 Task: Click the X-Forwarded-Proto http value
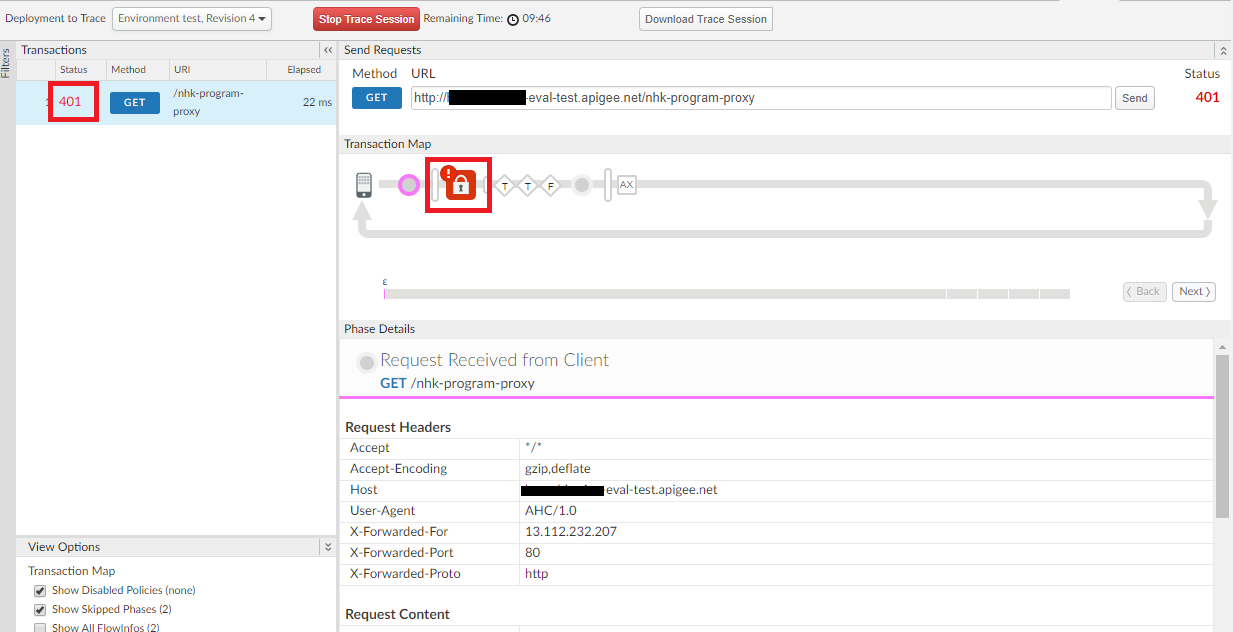pyautogui.click(x=536, y=574)
